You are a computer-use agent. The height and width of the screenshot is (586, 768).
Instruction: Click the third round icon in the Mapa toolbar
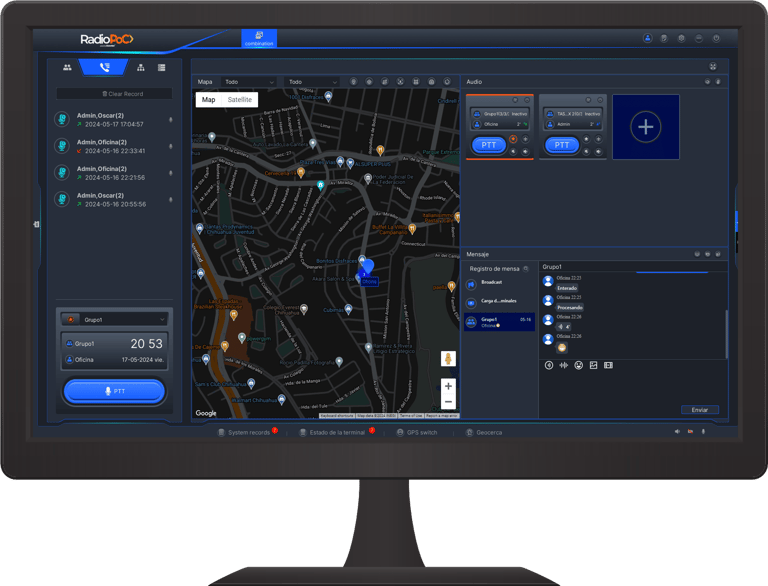tap(385, 82)
